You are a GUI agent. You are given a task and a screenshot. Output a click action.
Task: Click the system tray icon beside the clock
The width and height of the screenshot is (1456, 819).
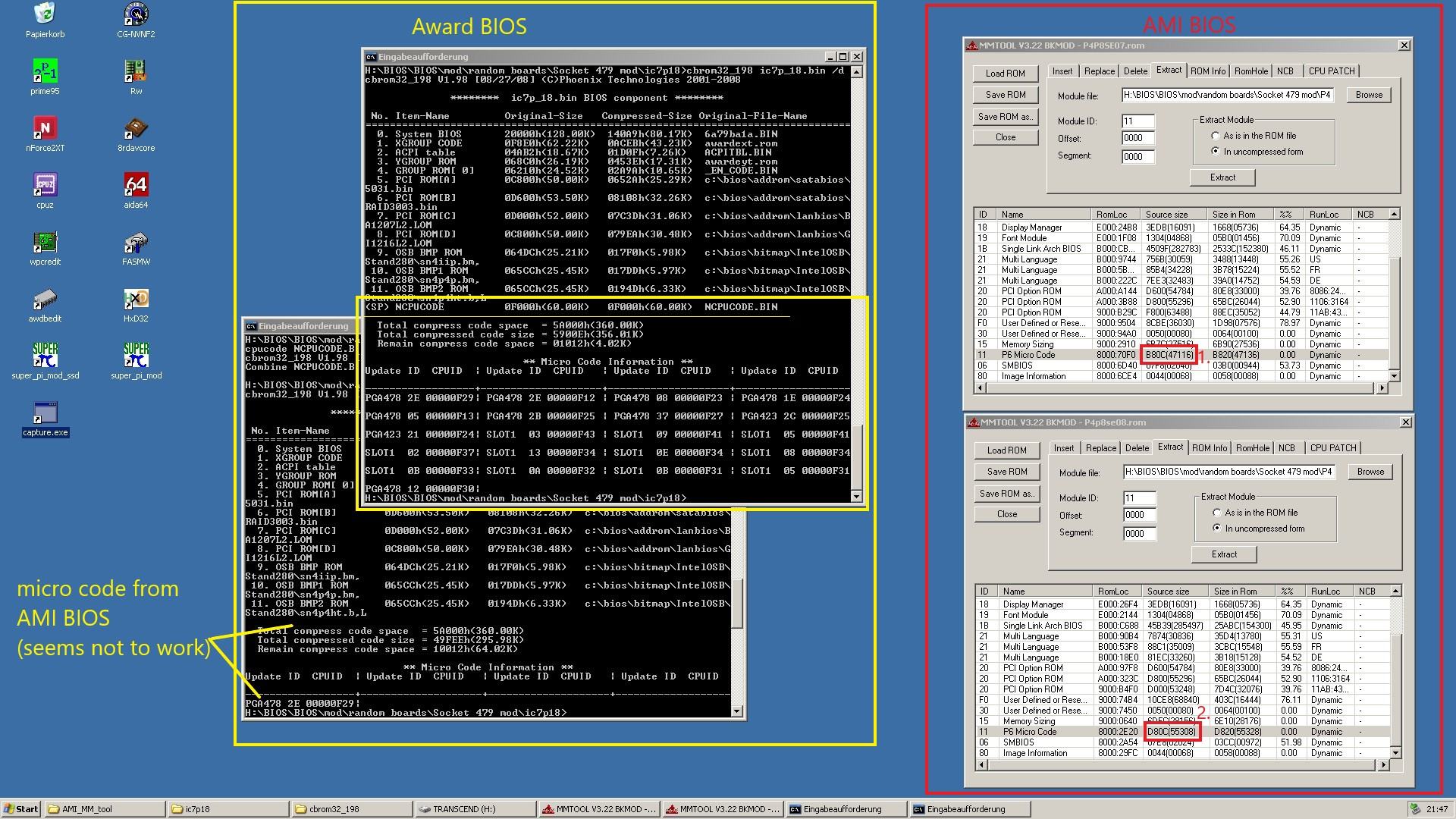point(1415,809)
